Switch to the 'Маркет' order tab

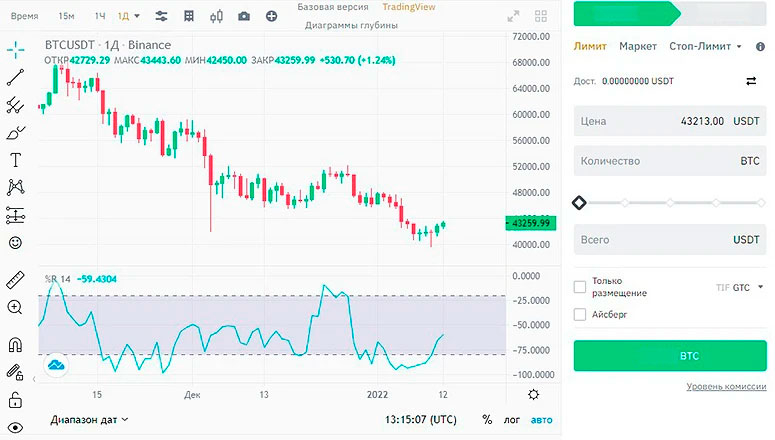coord(638,46)
